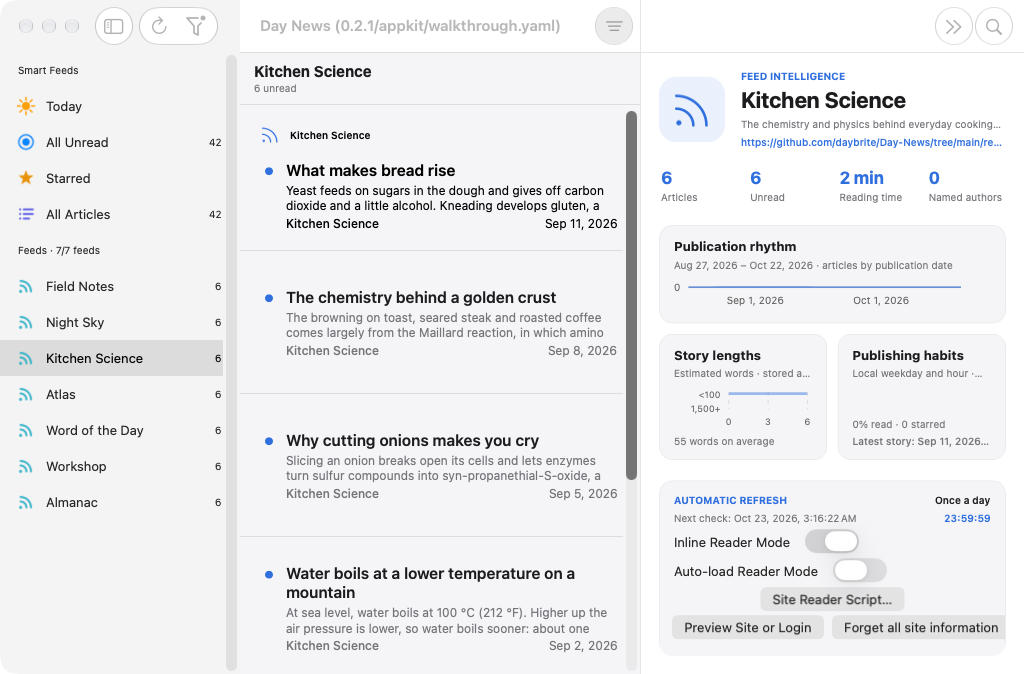
Task: Click the Today sun icon
Action: [26, 106]
